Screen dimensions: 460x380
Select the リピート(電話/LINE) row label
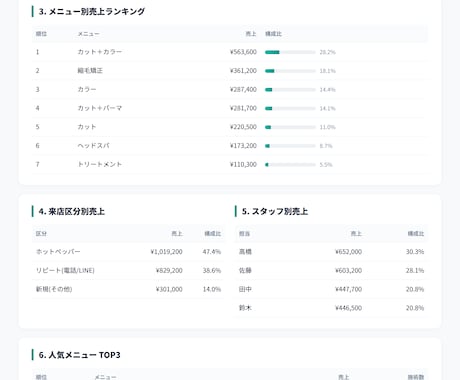click(x=65, y=270)
